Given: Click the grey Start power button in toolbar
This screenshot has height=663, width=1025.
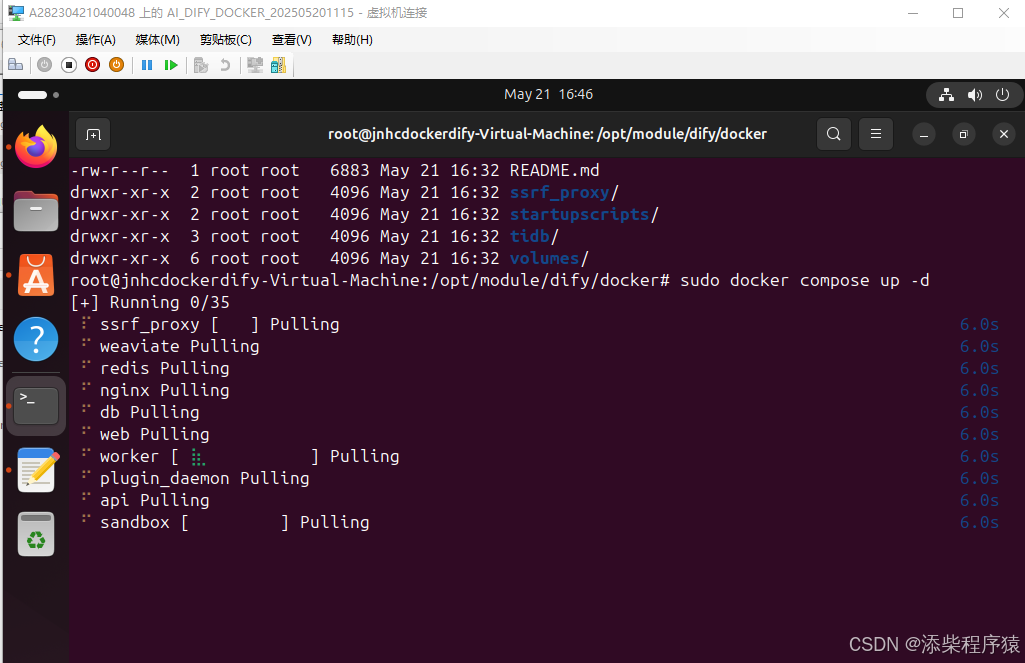Looking at the screenshot, I should point(44,65).
